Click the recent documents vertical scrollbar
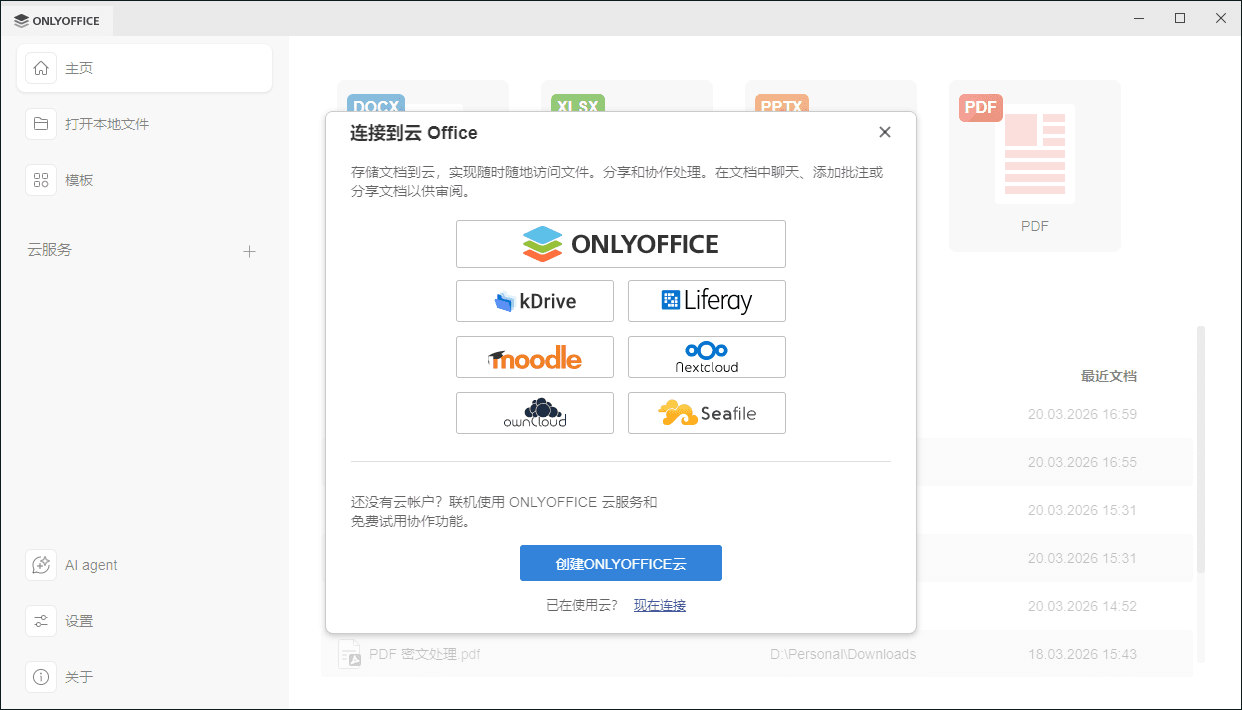1242x710 pixels. point(1201,450)
